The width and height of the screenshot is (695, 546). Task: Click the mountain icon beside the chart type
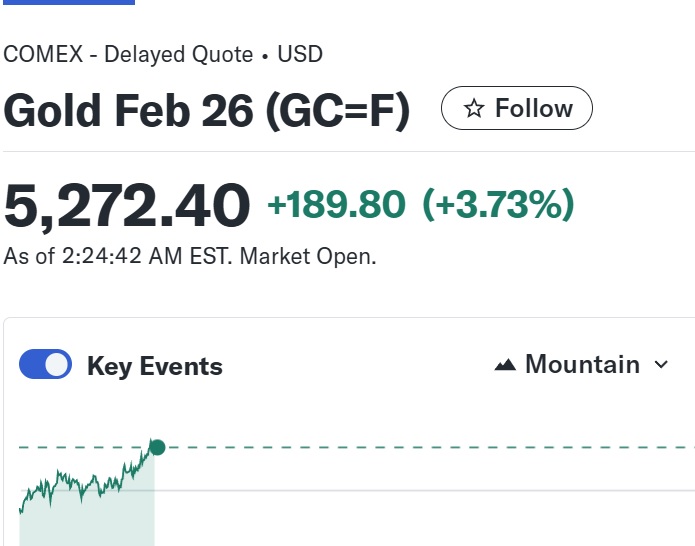tap(506, 365)
